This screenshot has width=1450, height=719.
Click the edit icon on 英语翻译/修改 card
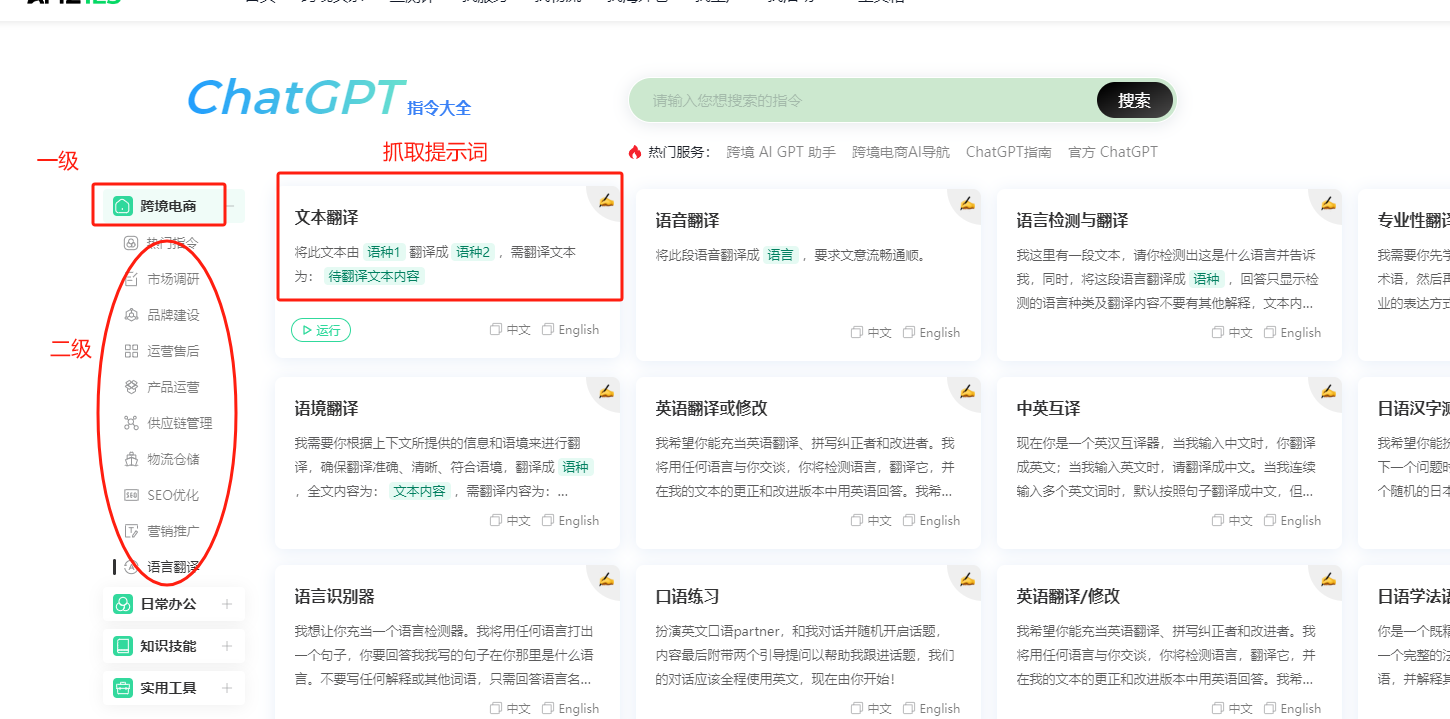(x=1328, y=579)
